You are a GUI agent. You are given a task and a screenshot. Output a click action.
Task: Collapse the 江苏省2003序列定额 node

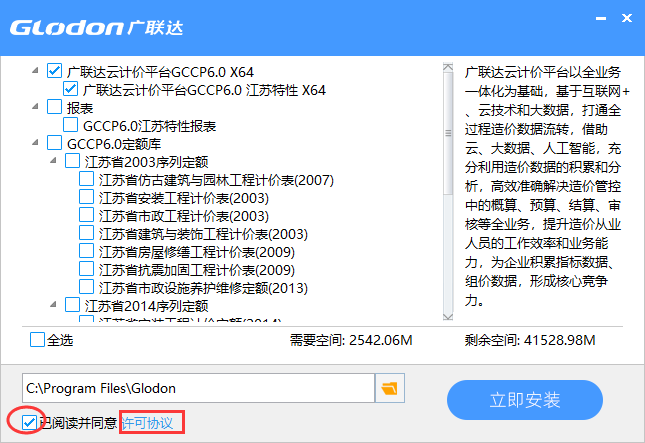[53, 161]
